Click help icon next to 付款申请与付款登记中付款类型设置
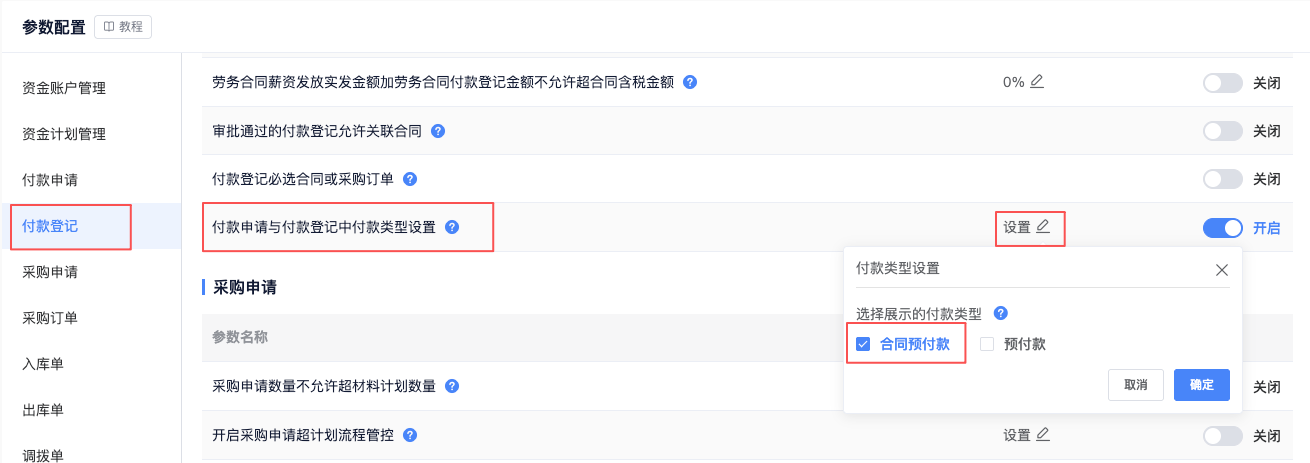1310x463 pixels. point(452,227)
